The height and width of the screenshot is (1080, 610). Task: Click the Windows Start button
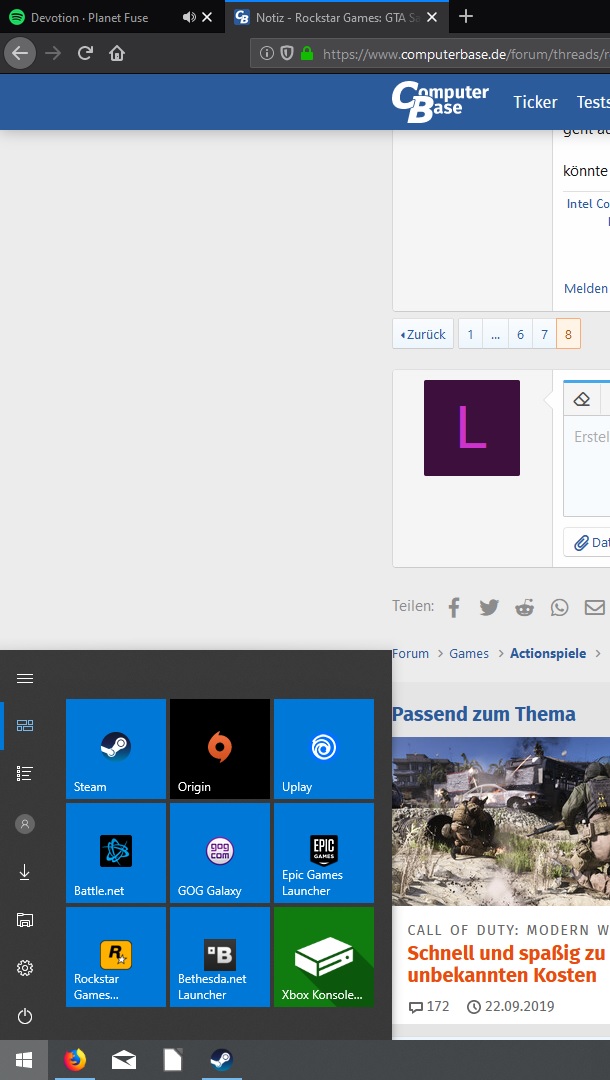click(x=24, y=1060)
